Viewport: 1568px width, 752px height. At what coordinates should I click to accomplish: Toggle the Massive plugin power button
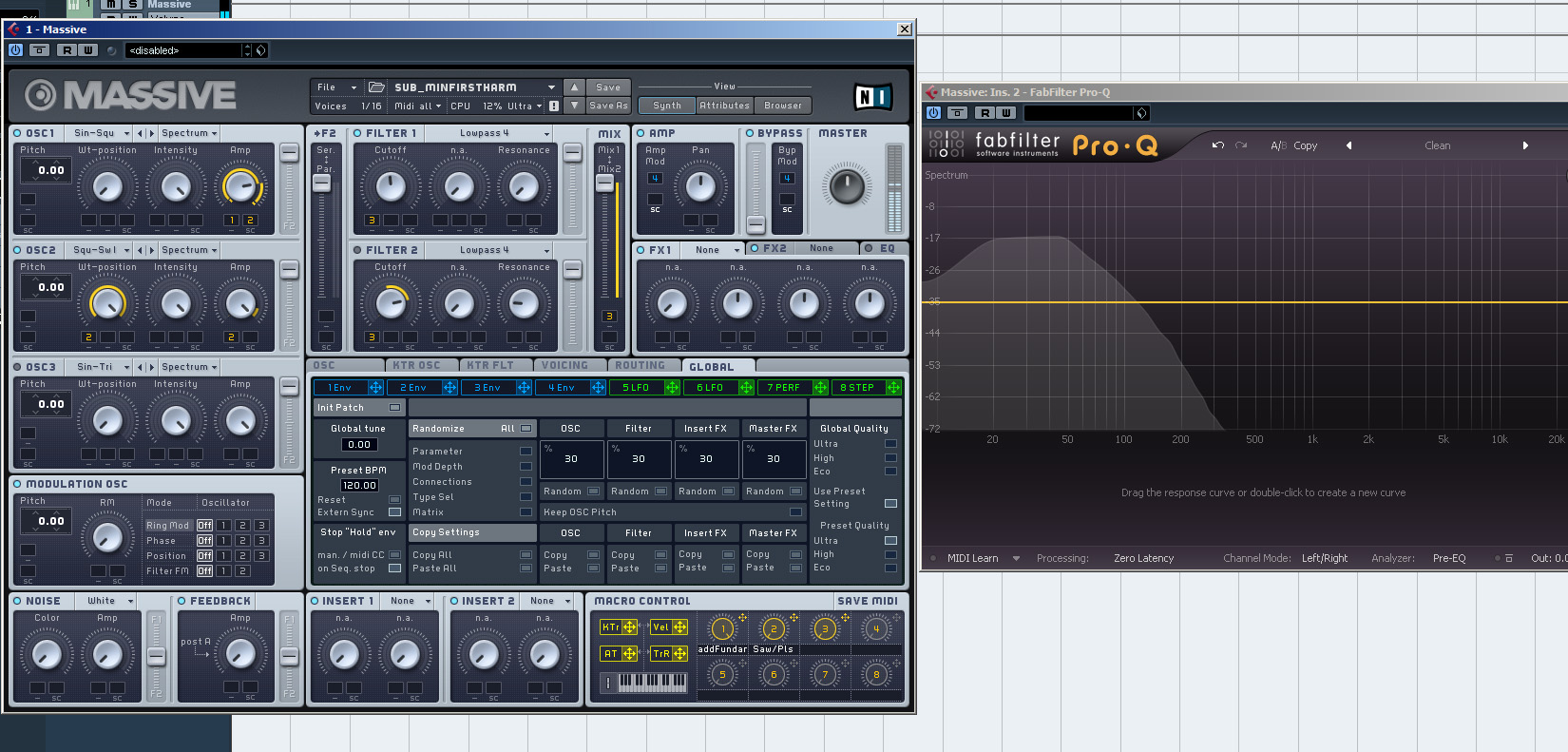pos(15,50)
